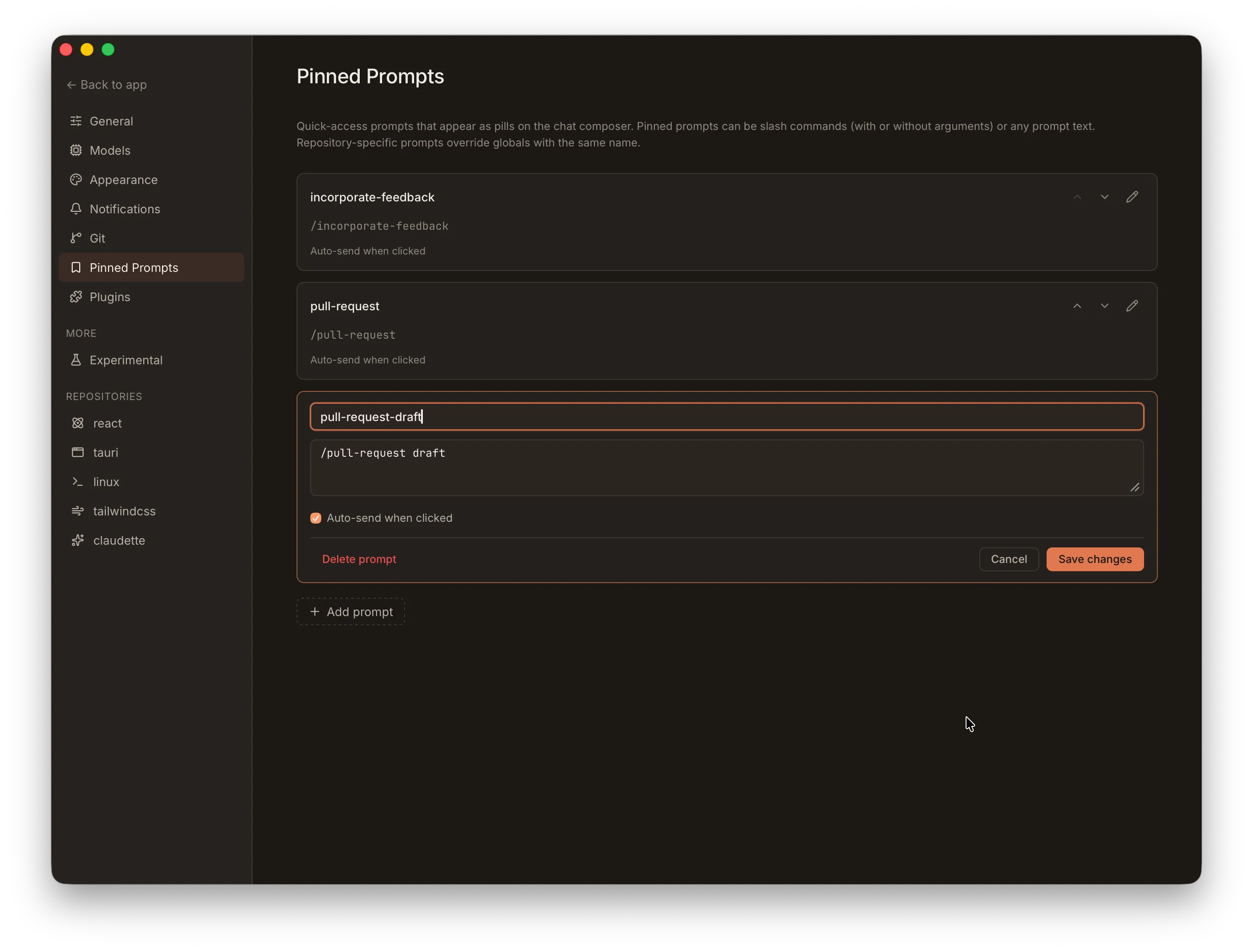Toggle Auto-send when clicked checkbox

[315, 518]
